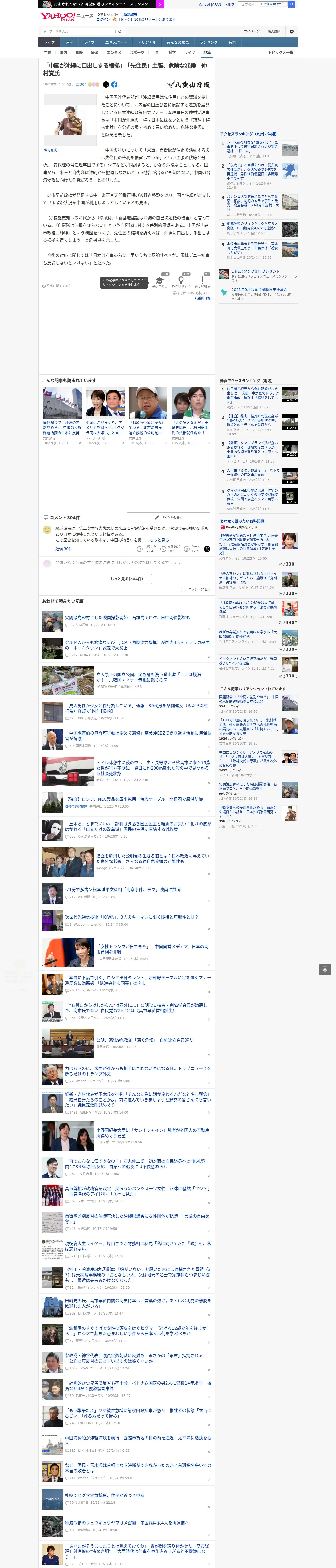Click the なるほど reaction on the comment
Screen dimensions: 336x1568
164,549
